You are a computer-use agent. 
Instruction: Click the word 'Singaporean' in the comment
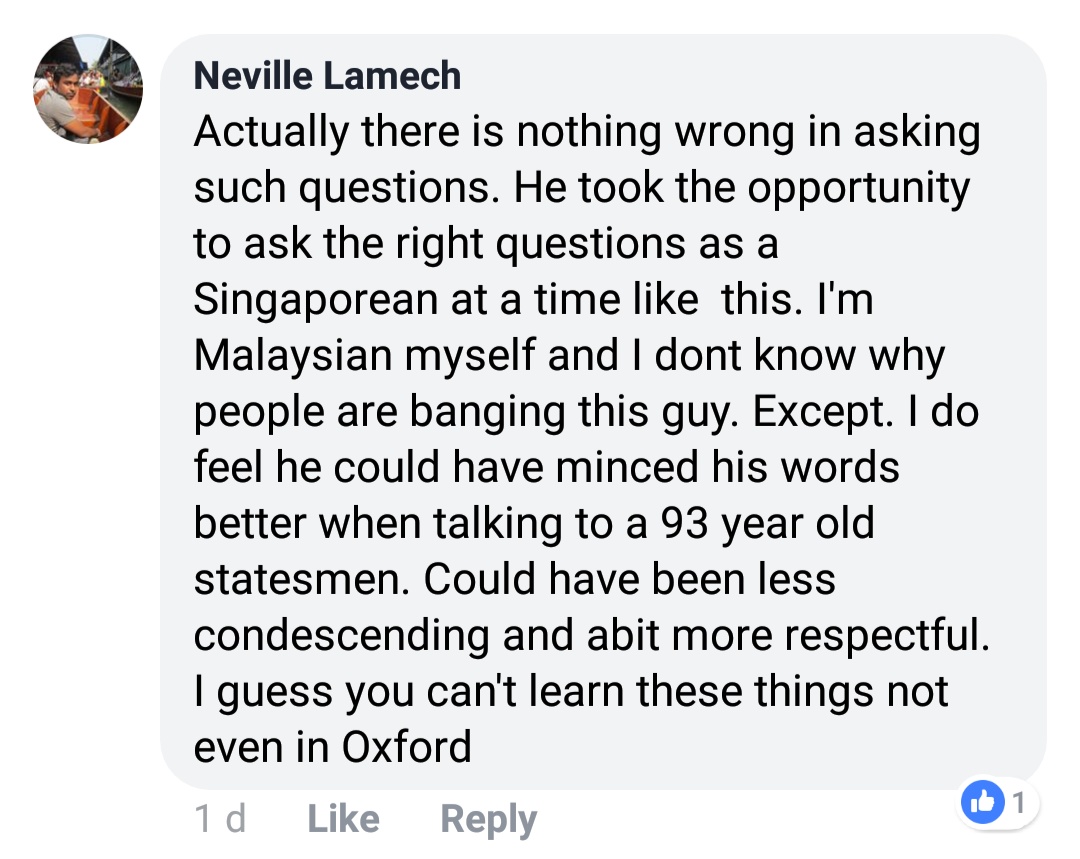coord(312,301)
